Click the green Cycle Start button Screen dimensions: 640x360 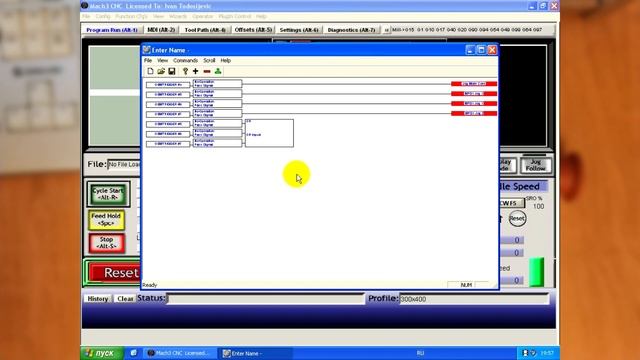click(x=108, y=194)
